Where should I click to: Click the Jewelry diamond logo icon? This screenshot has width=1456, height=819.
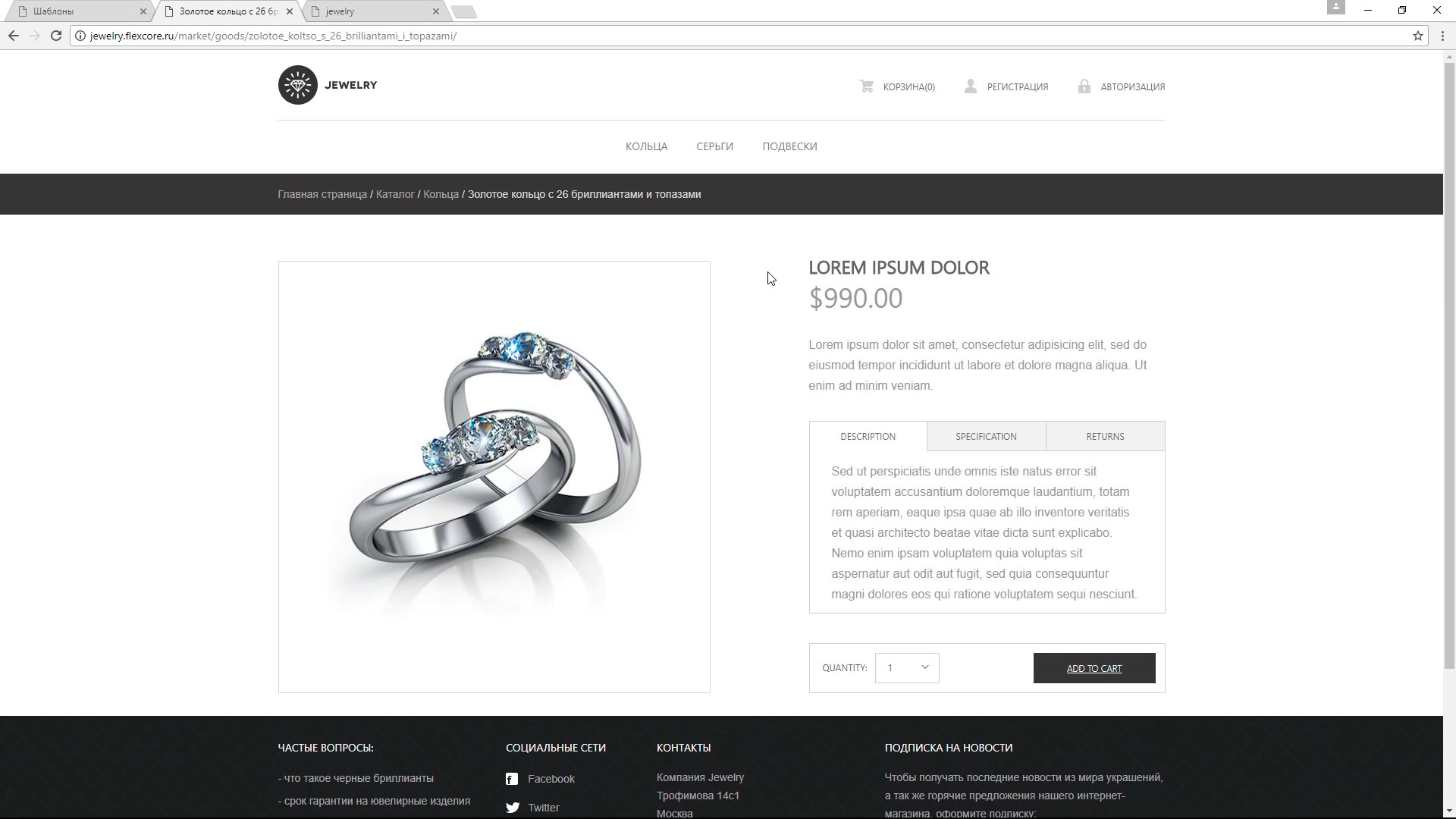pyautogui.click(x=297, y=85)
